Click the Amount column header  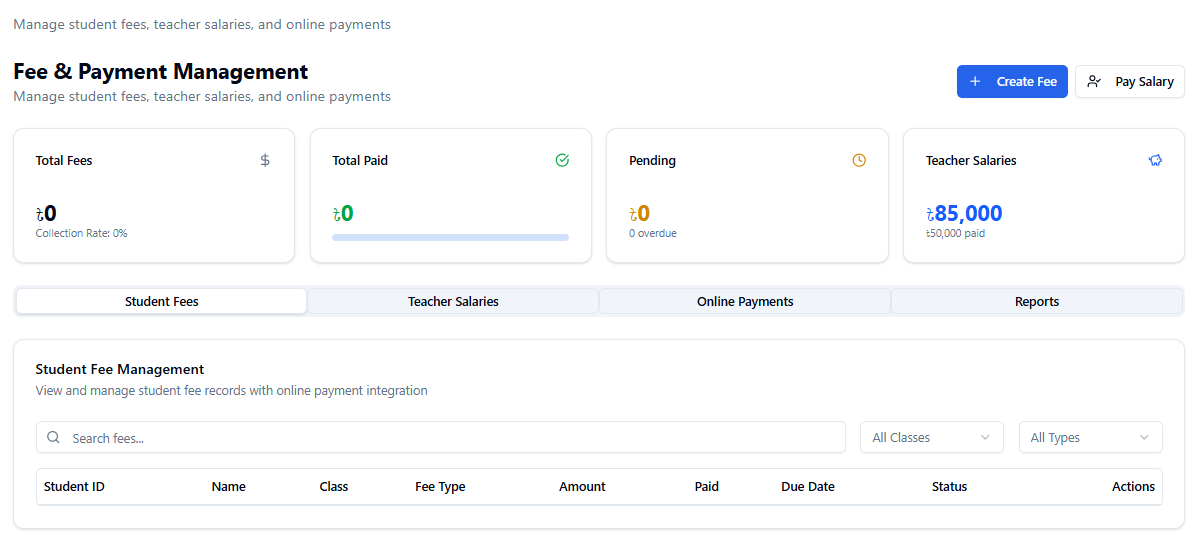582,487
